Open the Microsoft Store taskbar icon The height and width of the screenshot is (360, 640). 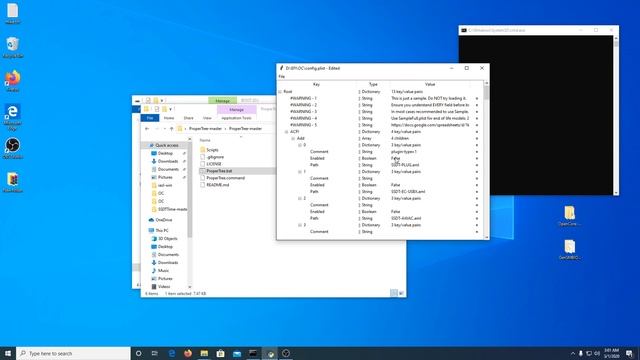220,353
